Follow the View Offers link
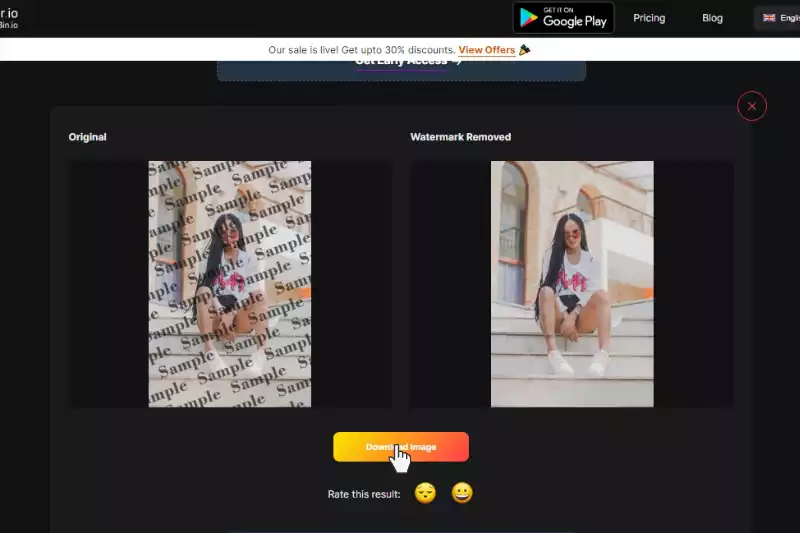The width and height of the screenshot is (800, 533). pyautogui.click(x=487, y=50)
